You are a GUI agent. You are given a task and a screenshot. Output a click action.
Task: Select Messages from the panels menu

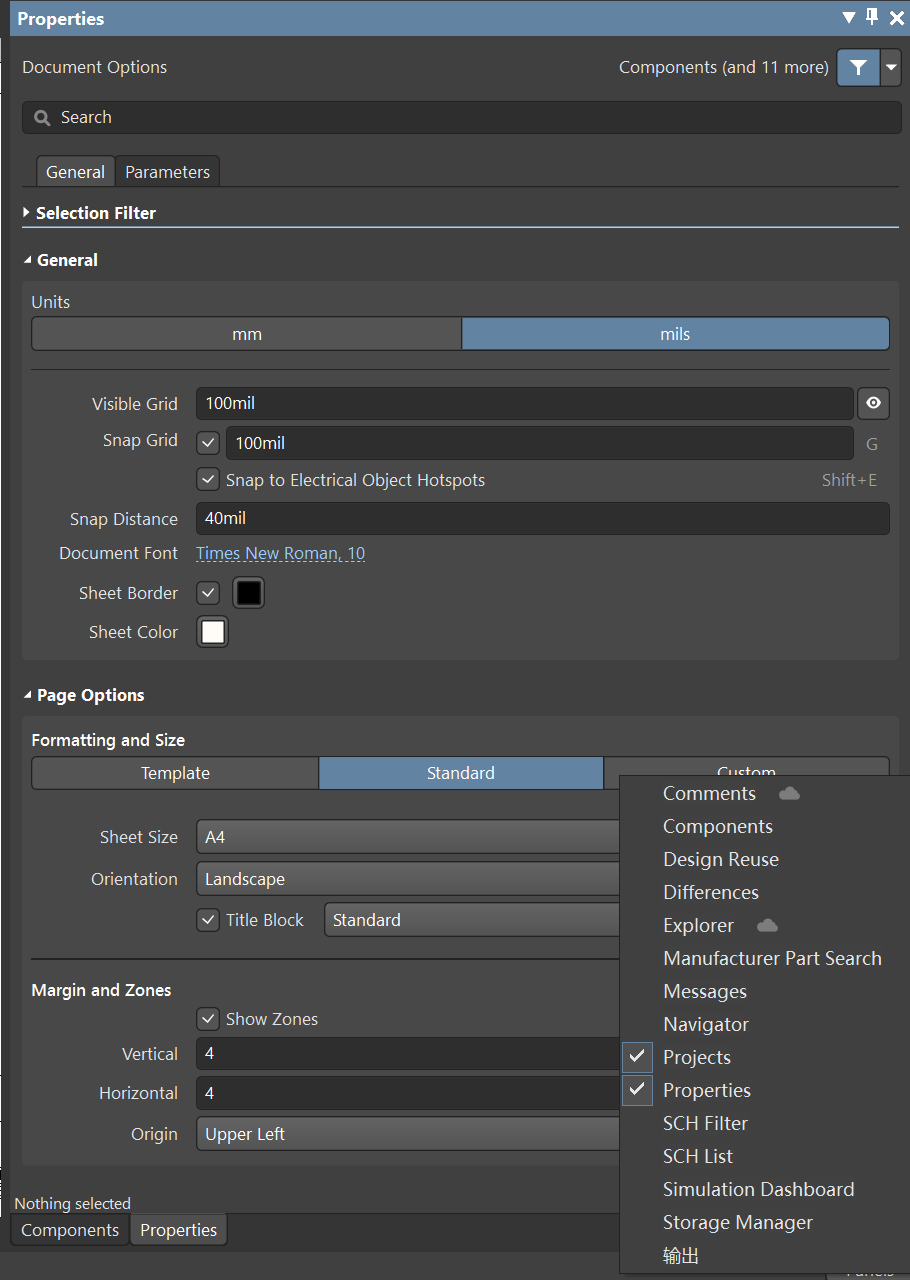pos(705,991)
